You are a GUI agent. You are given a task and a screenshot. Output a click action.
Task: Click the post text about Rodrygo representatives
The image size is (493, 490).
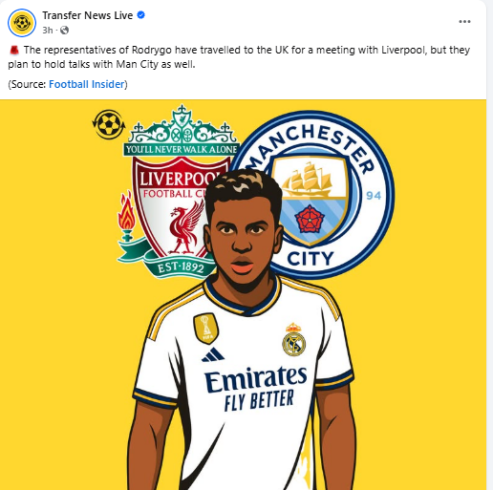[239, 57]
